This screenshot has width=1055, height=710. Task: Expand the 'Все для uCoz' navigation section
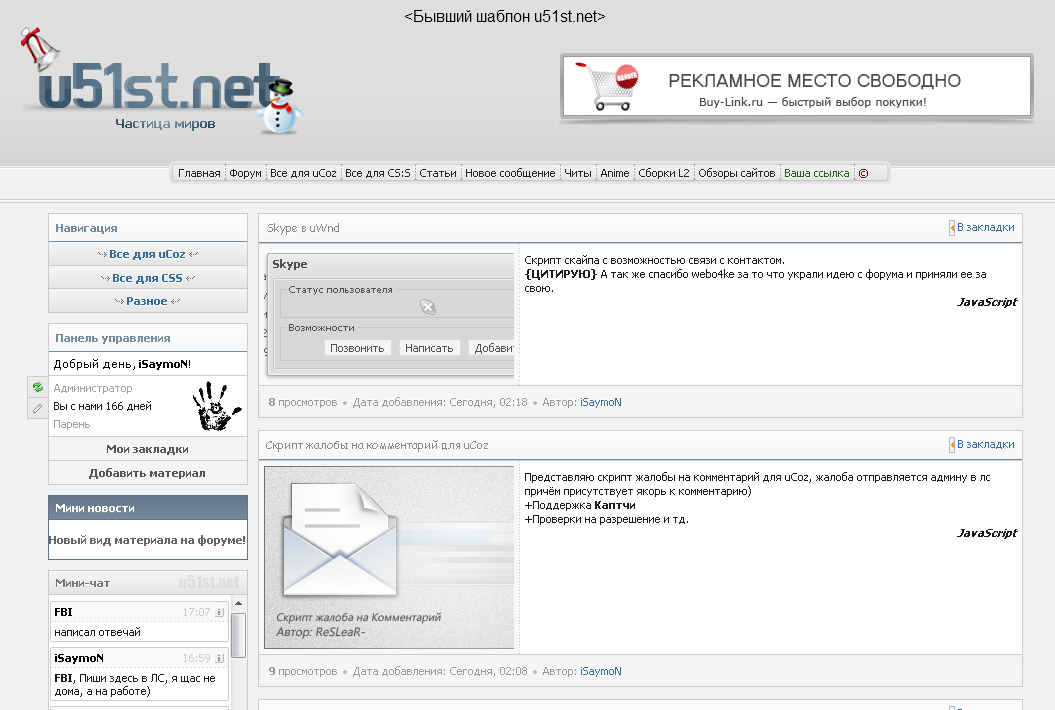click(x=147, y=255)
